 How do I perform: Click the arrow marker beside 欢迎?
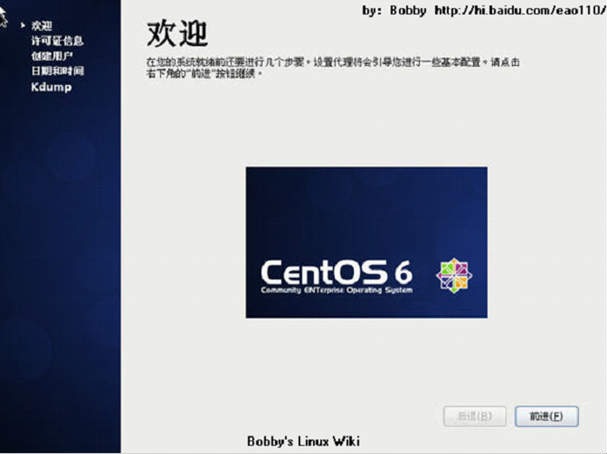(23, 26)
